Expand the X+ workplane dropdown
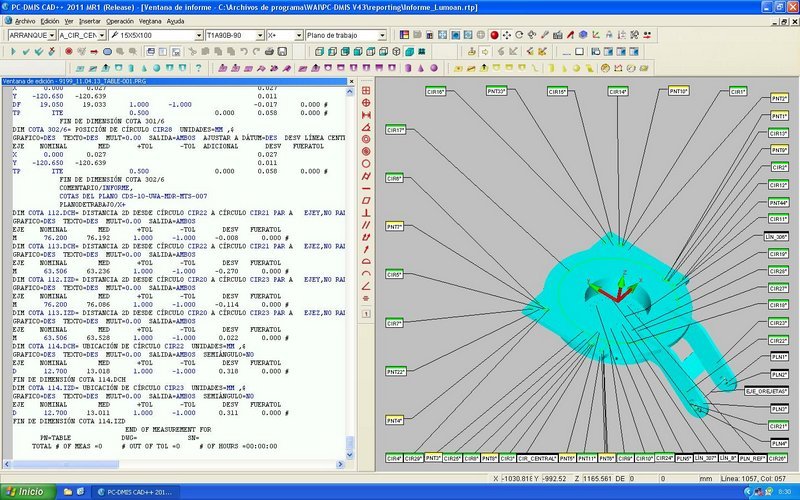 coord(299,35)
